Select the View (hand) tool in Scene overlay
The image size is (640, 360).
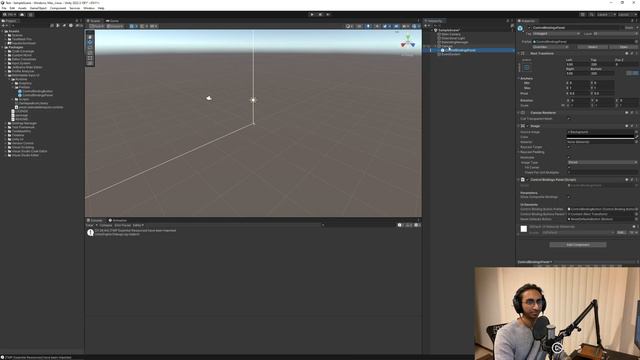point(90,37)
